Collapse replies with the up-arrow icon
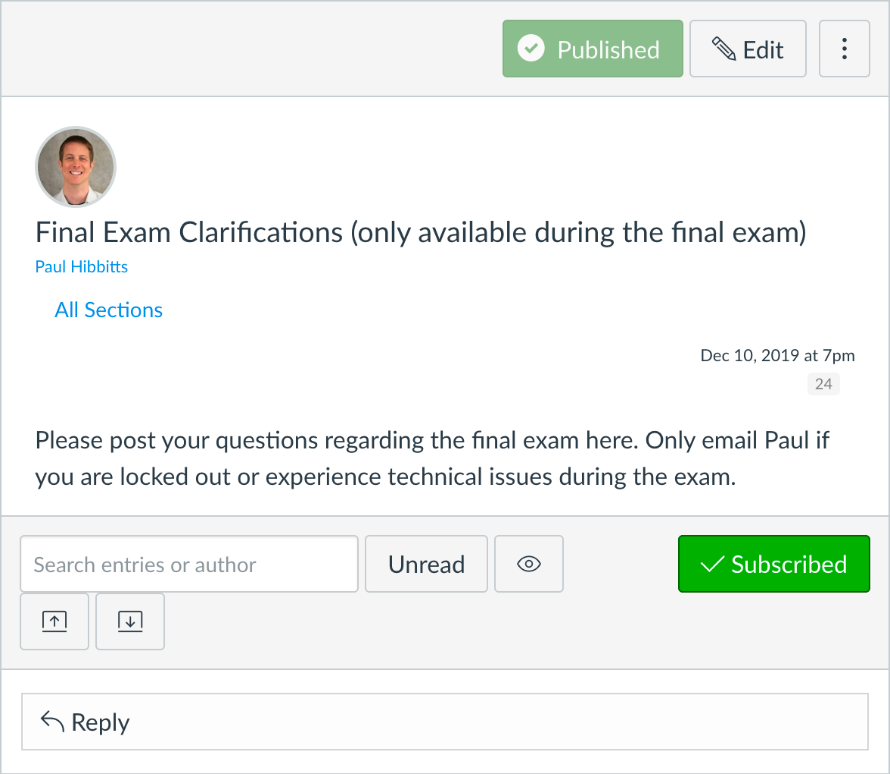890x774 pixels. (x=54, y=621)
